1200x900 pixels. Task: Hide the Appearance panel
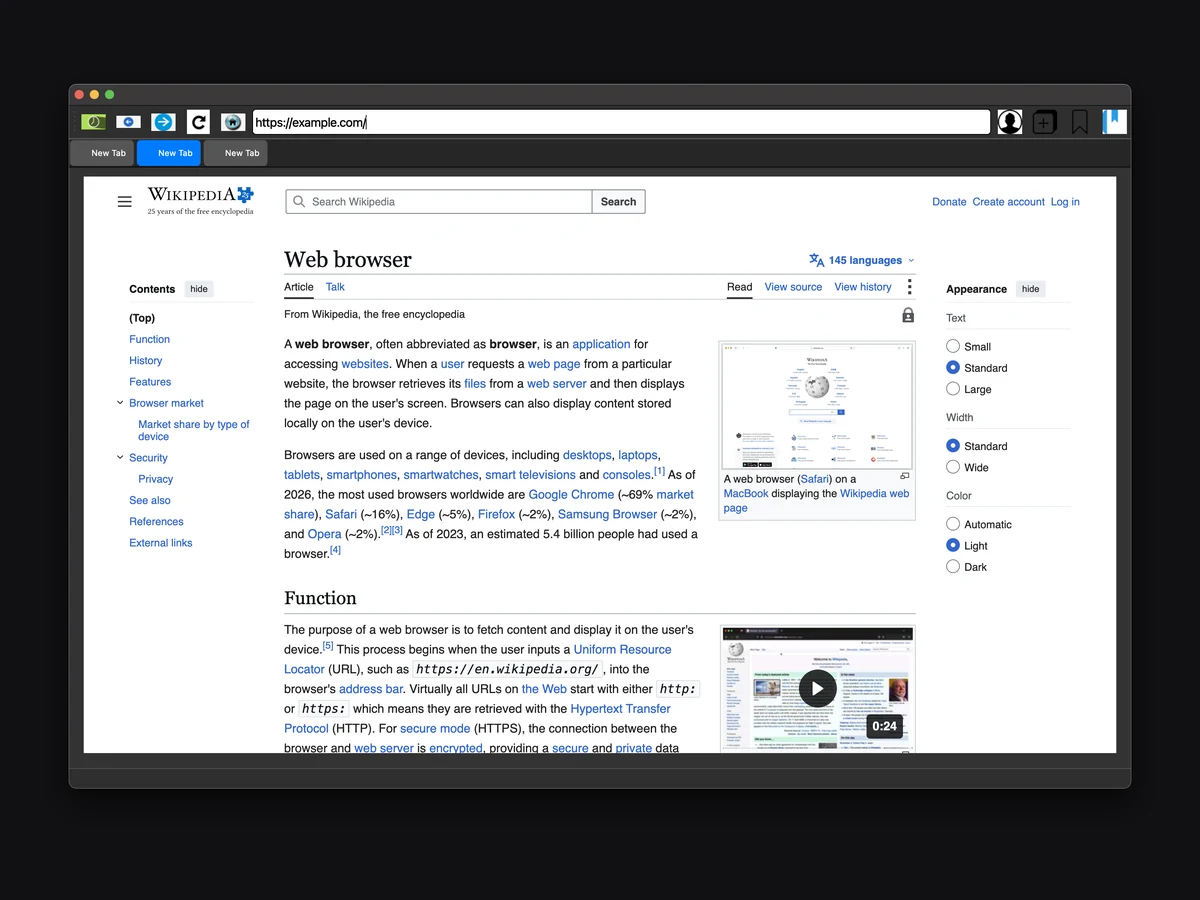(x=1031, y=289)
